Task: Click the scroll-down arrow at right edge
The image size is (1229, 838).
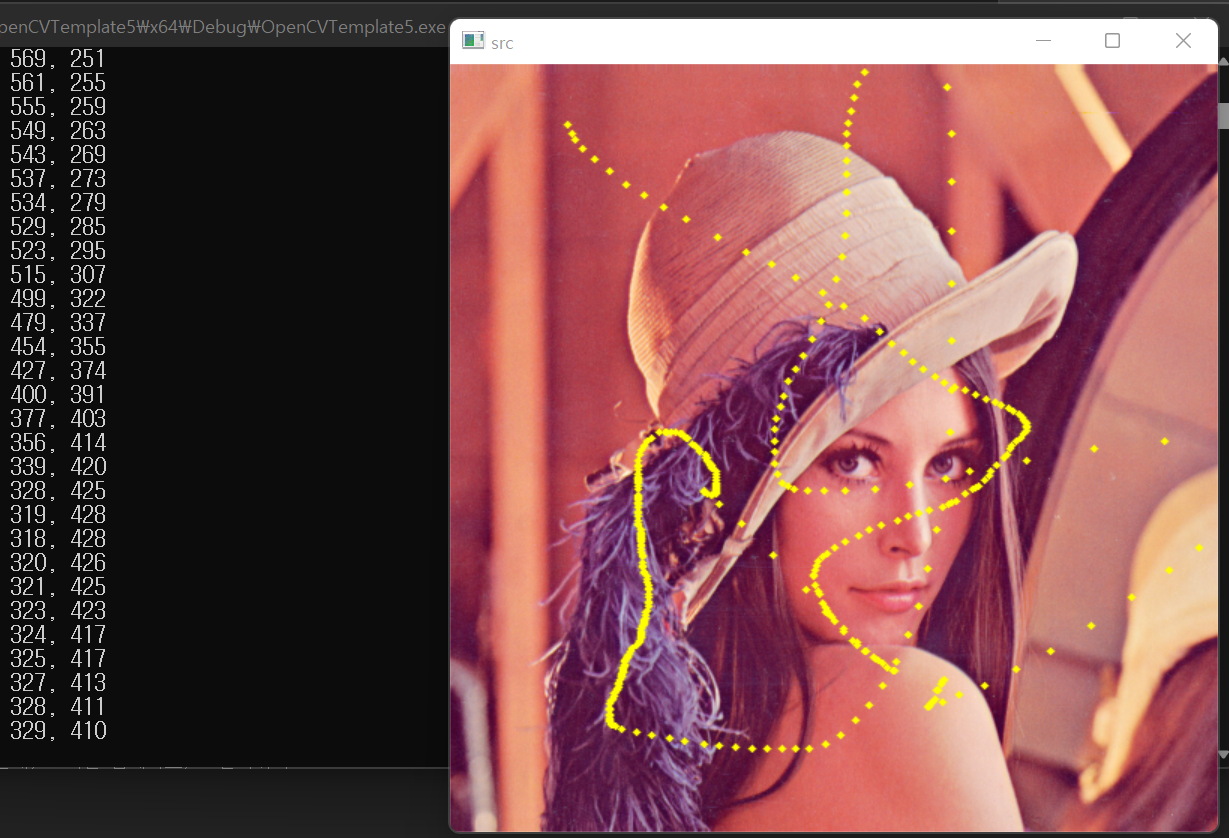Action: pyautogui.click(x=1223, y=754)
